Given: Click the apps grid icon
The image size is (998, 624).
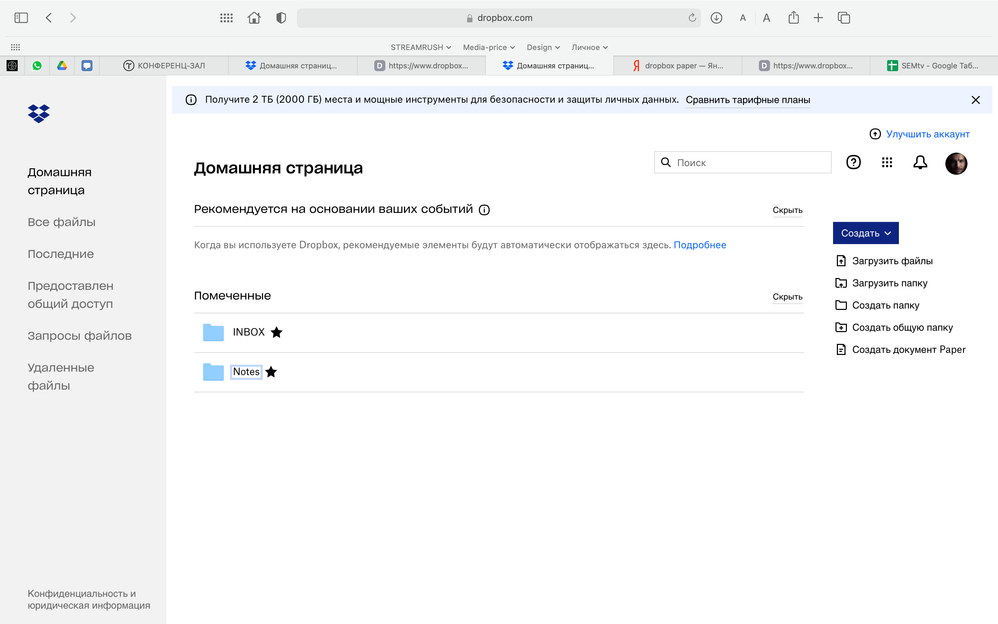Looking at the screenshot, I should click(x=887, y=161).
